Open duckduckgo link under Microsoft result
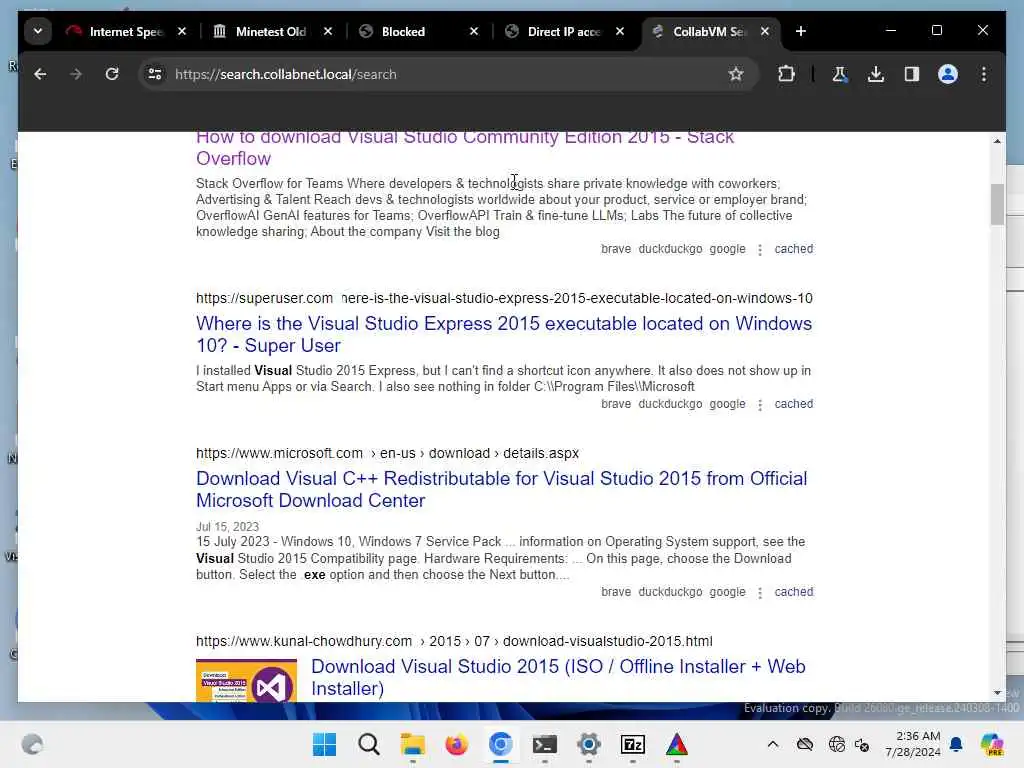The image size is (1024, 768). 670,592
